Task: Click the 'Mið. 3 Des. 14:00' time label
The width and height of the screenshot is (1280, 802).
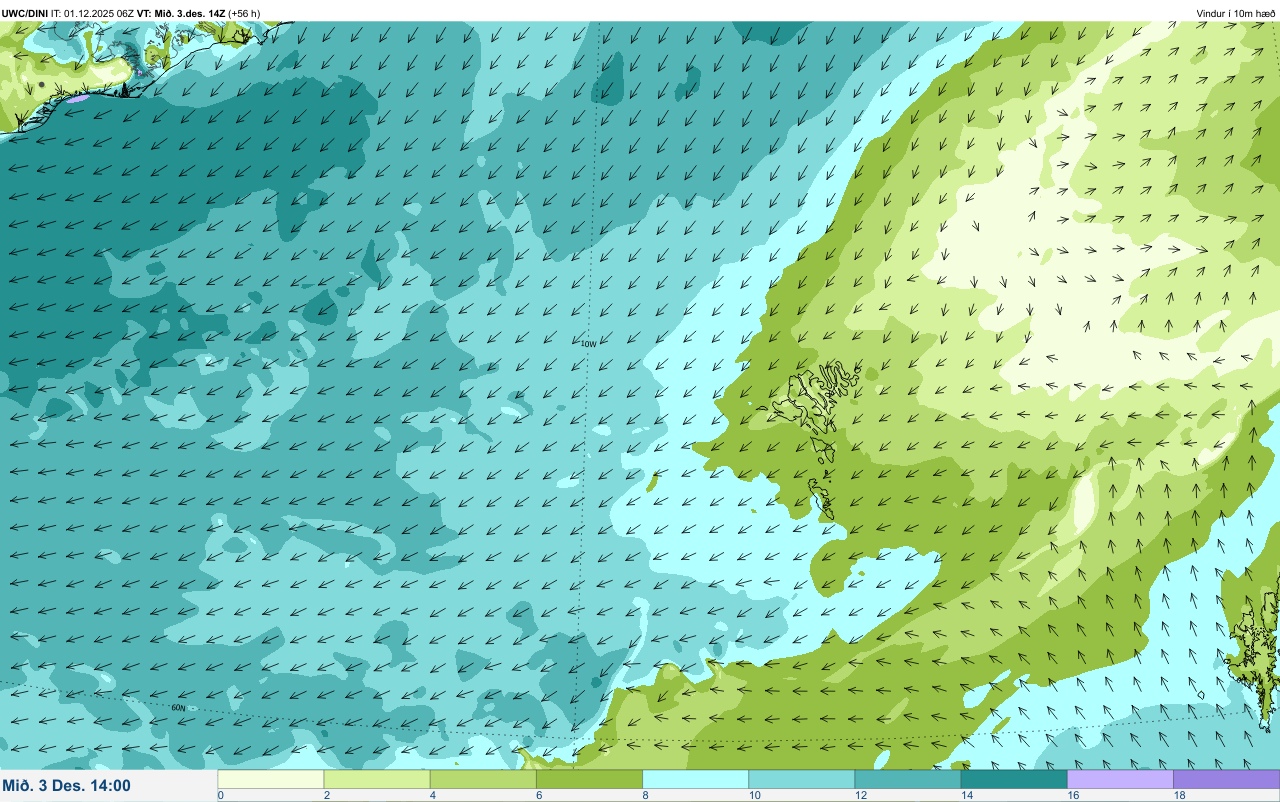Action: [67, 785]
